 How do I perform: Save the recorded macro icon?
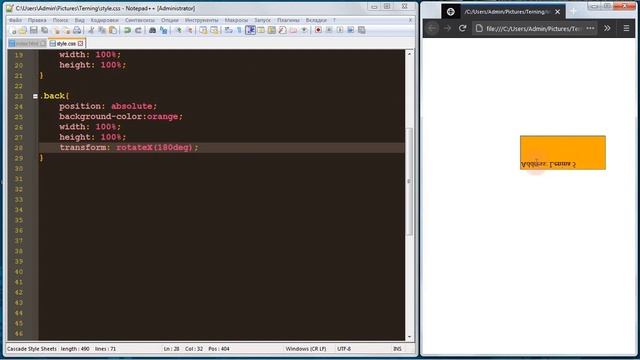coord(362,30)
